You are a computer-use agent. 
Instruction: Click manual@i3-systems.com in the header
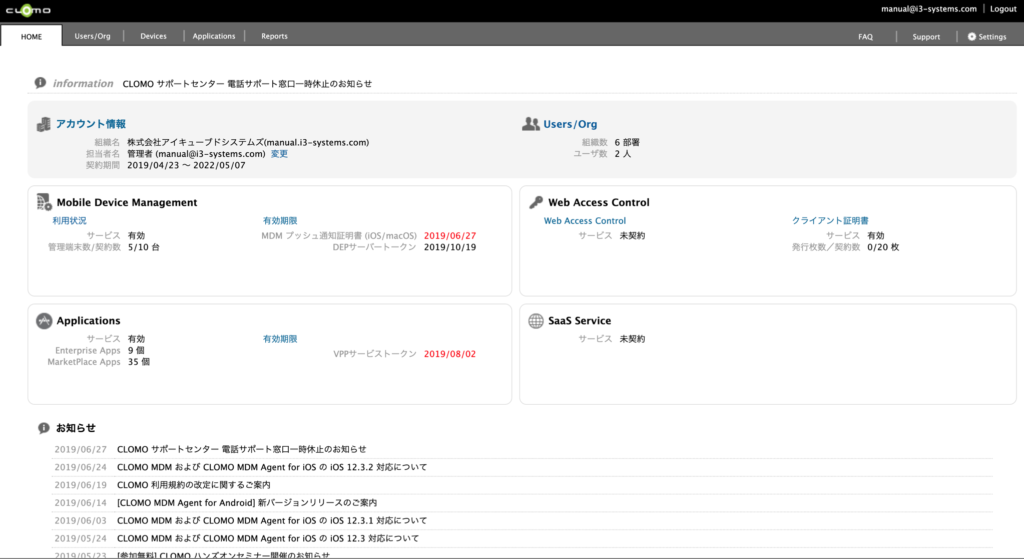click(929, 8)
